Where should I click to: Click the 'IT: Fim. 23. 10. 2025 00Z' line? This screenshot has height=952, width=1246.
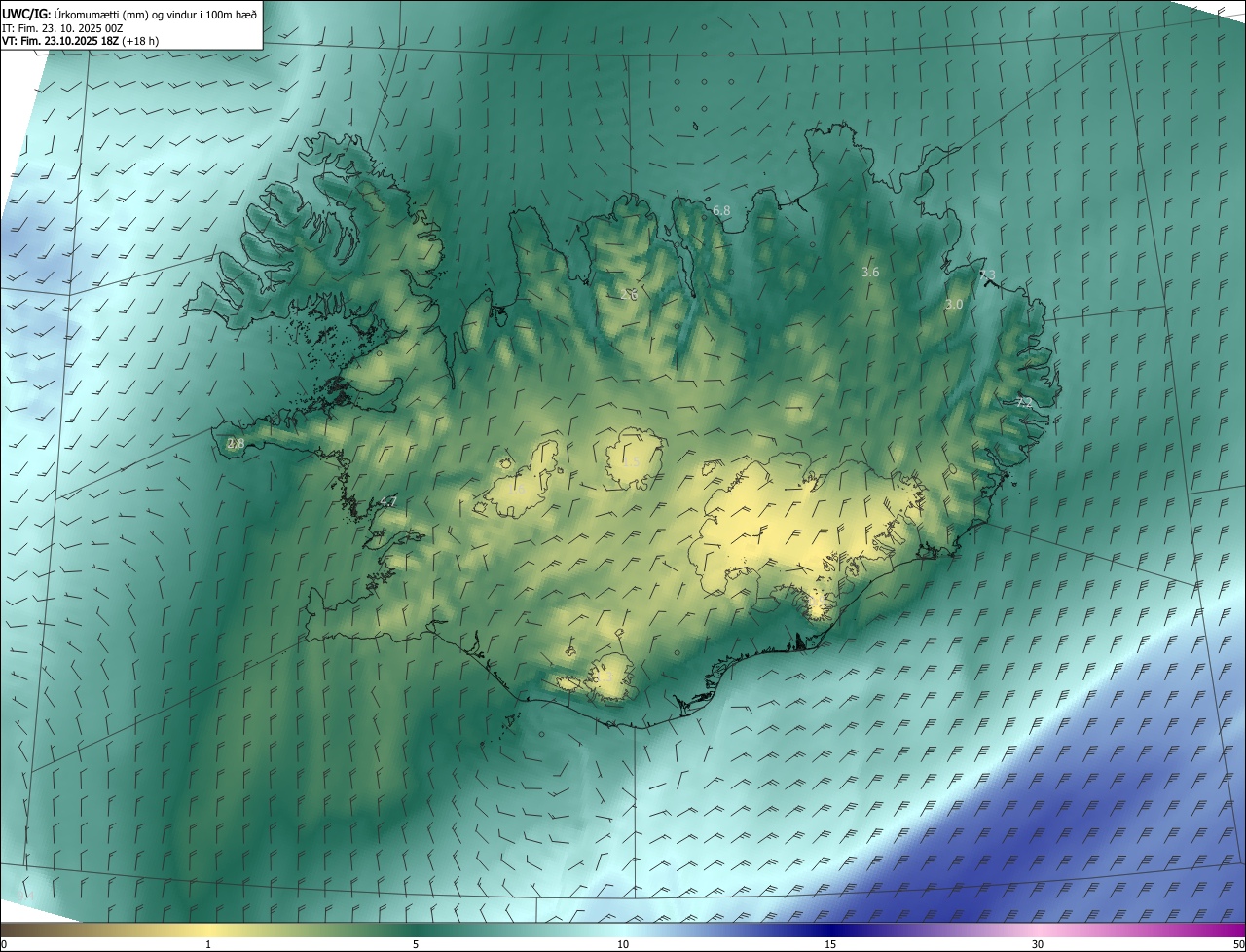coord(62,28)
